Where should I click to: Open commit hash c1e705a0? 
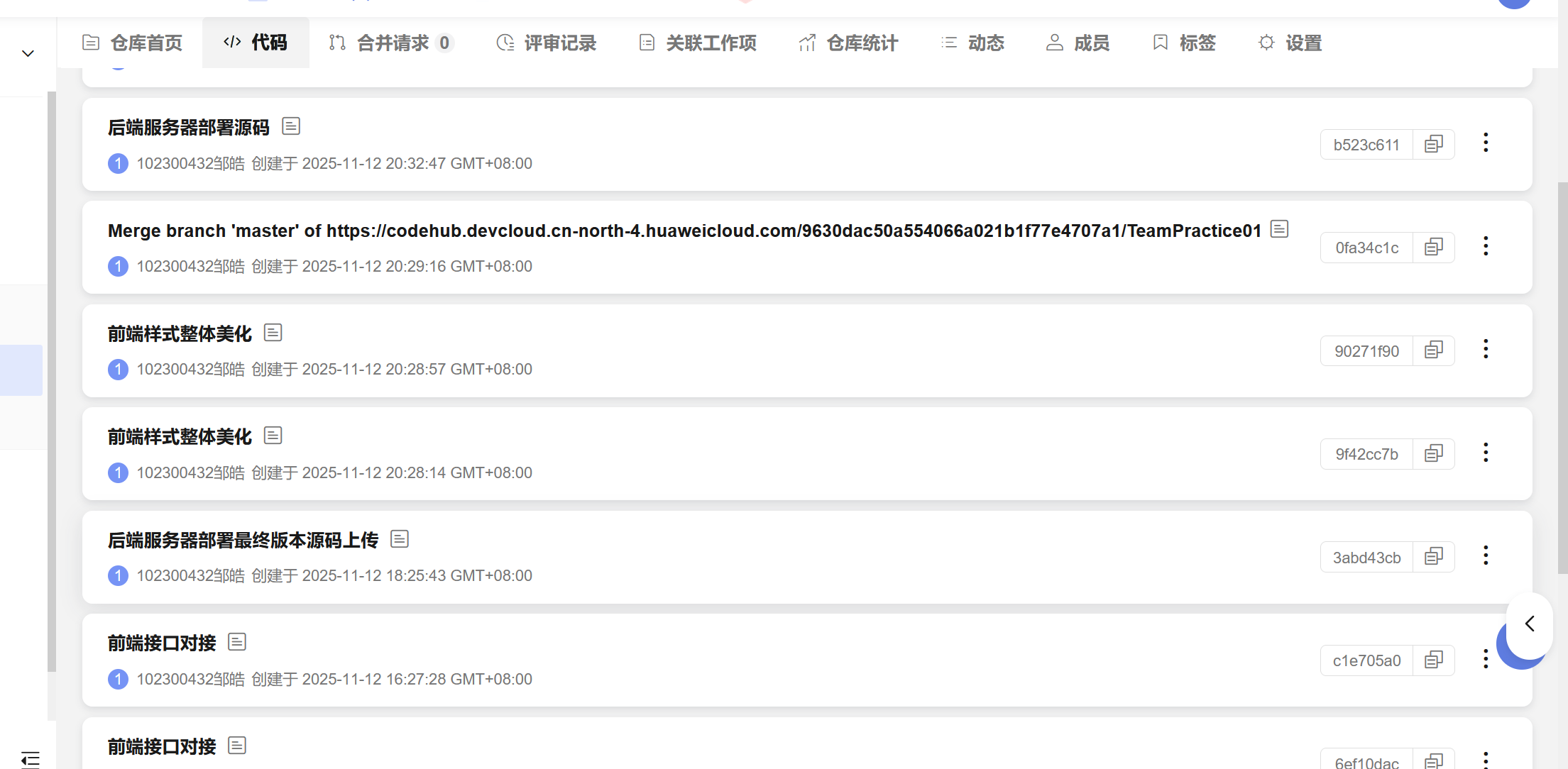click(1366, 660)
